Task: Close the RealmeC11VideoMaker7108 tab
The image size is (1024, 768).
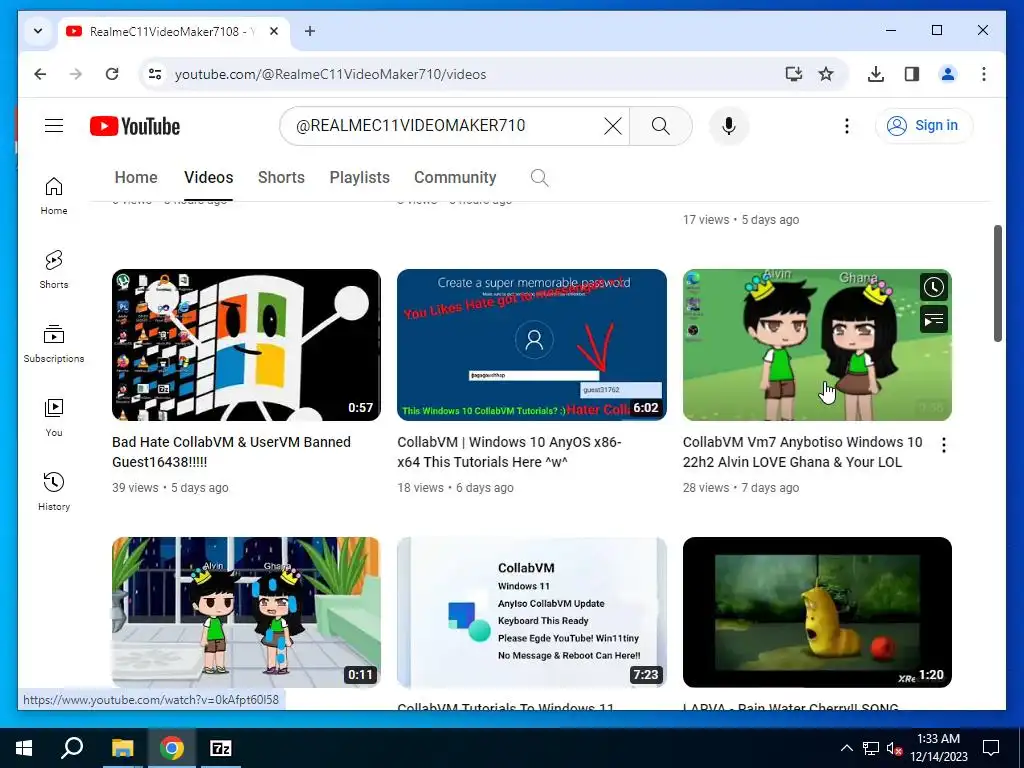Action: [274, 31]
